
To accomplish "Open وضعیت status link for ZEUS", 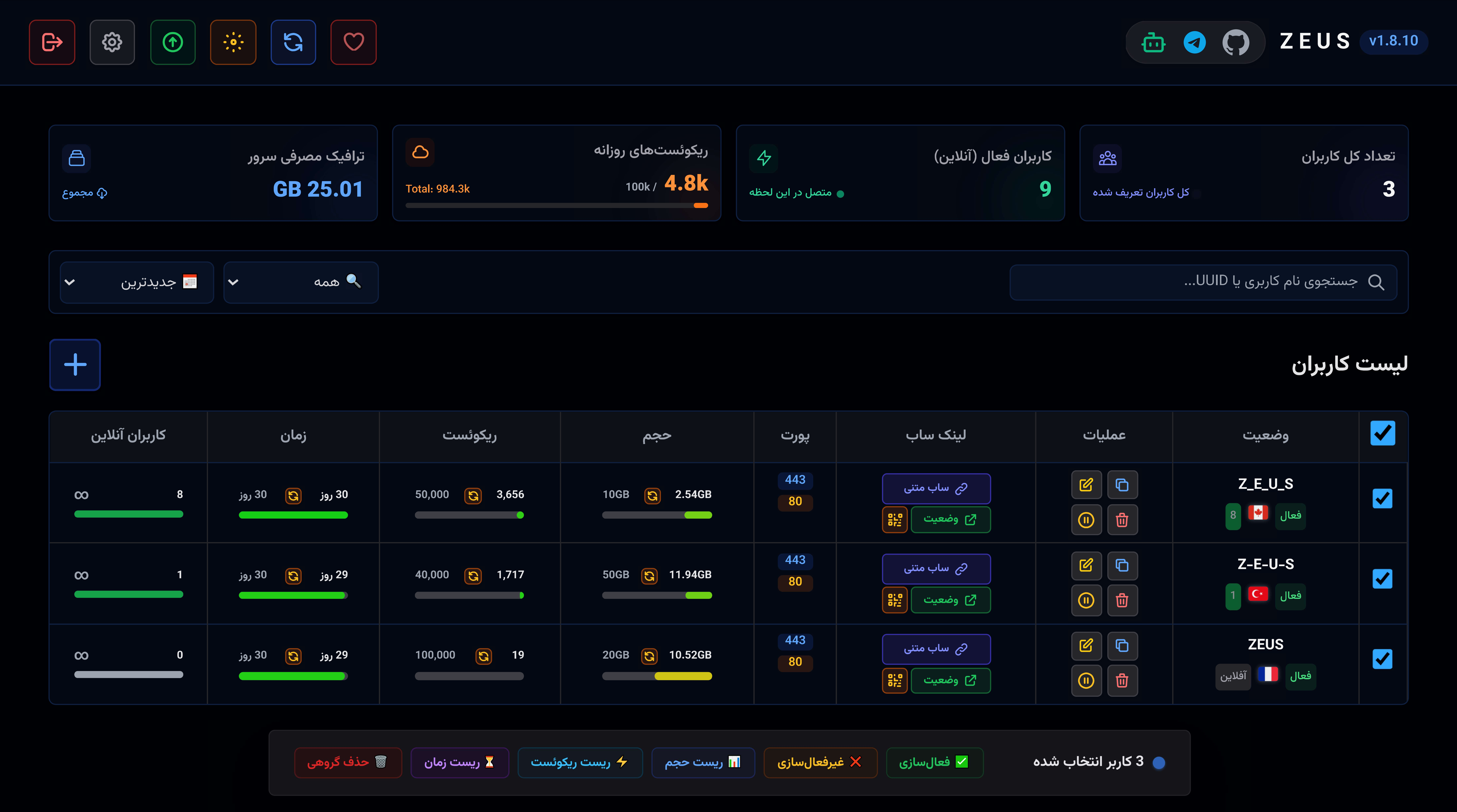I will click(951, 680).
